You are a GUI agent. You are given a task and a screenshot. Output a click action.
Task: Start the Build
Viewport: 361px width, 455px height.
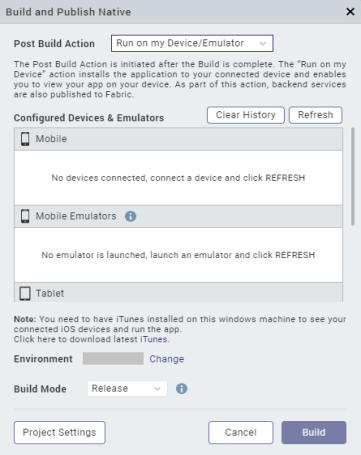[314, 432]
